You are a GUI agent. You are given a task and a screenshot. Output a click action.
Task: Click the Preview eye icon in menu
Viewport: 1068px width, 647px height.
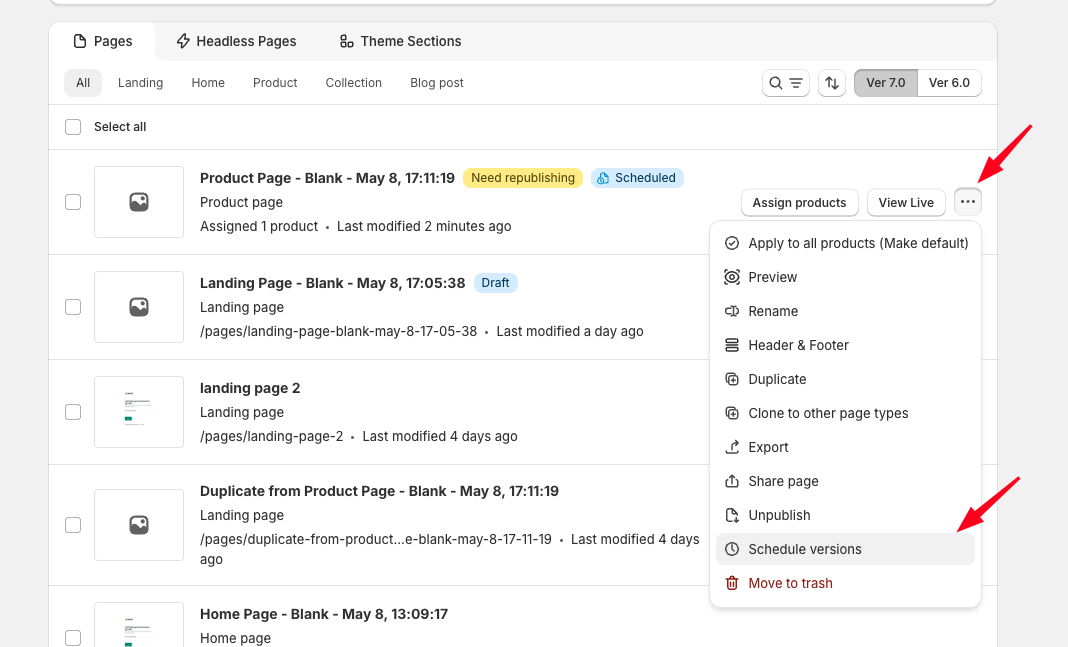click(732, 277)
